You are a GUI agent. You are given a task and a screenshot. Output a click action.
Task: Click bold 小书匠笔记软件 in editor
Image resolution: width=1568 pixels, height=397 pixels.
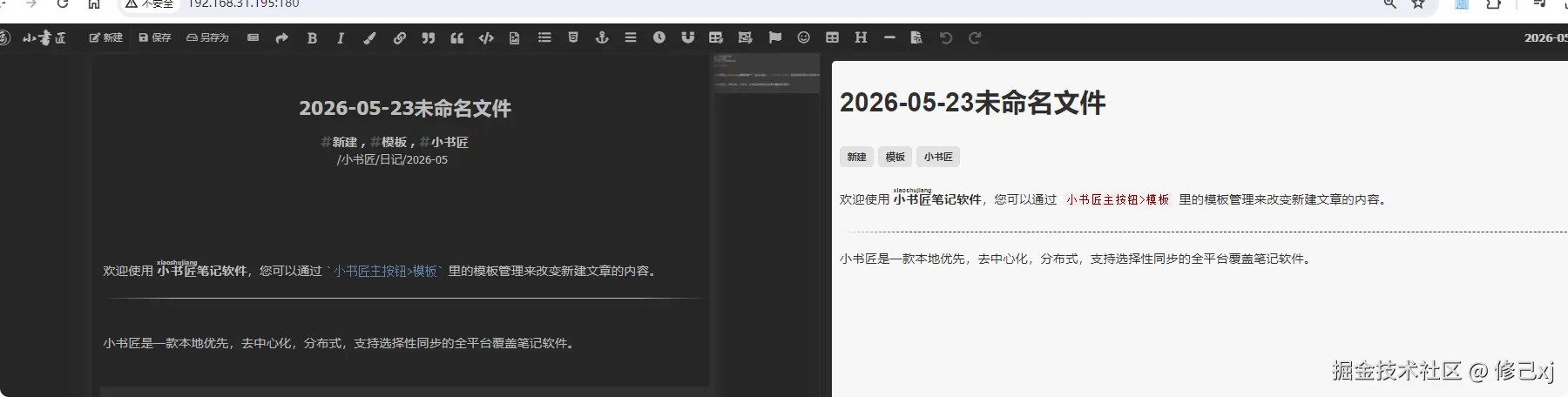coord(202,271)
